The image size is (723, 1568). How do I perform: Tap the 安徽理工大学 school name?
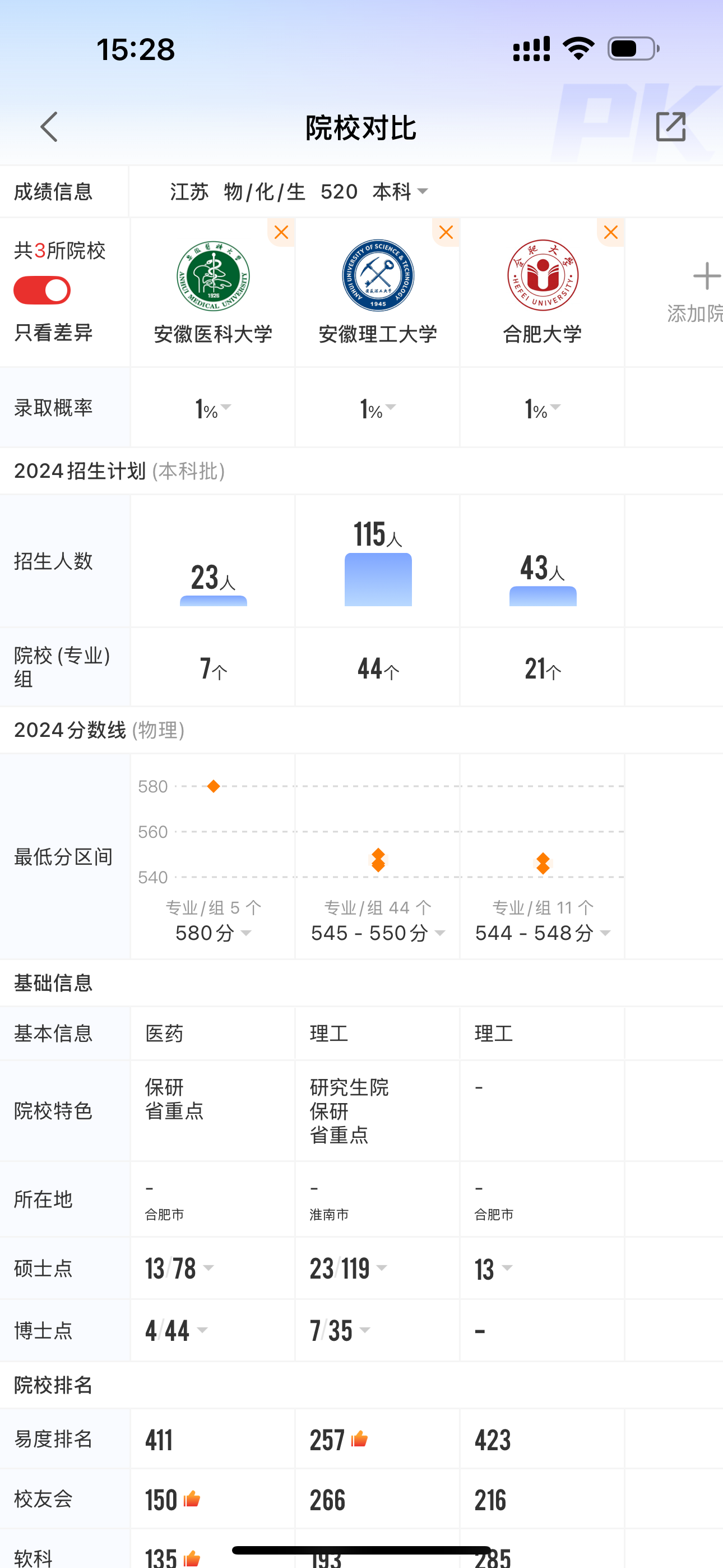[378, 334]
